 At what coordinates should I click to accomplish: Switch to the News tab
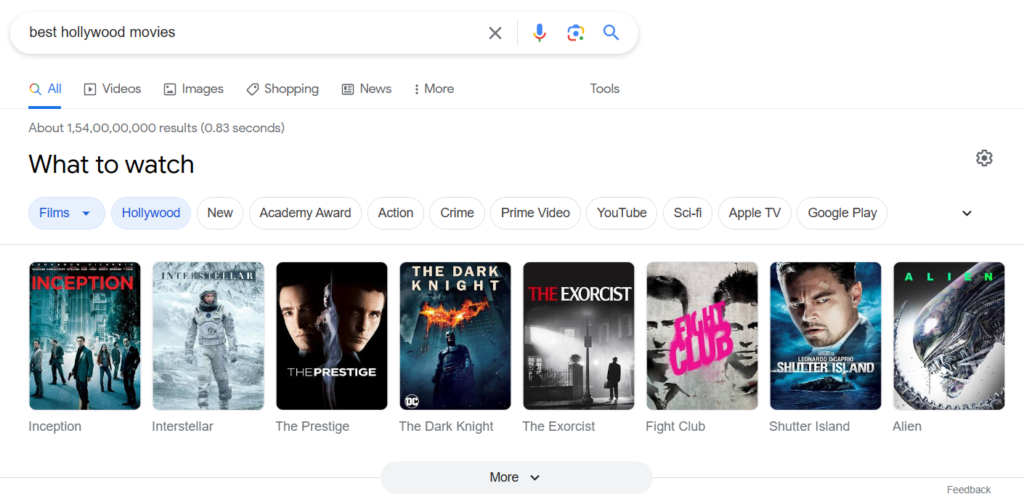[x=366, y=89]
